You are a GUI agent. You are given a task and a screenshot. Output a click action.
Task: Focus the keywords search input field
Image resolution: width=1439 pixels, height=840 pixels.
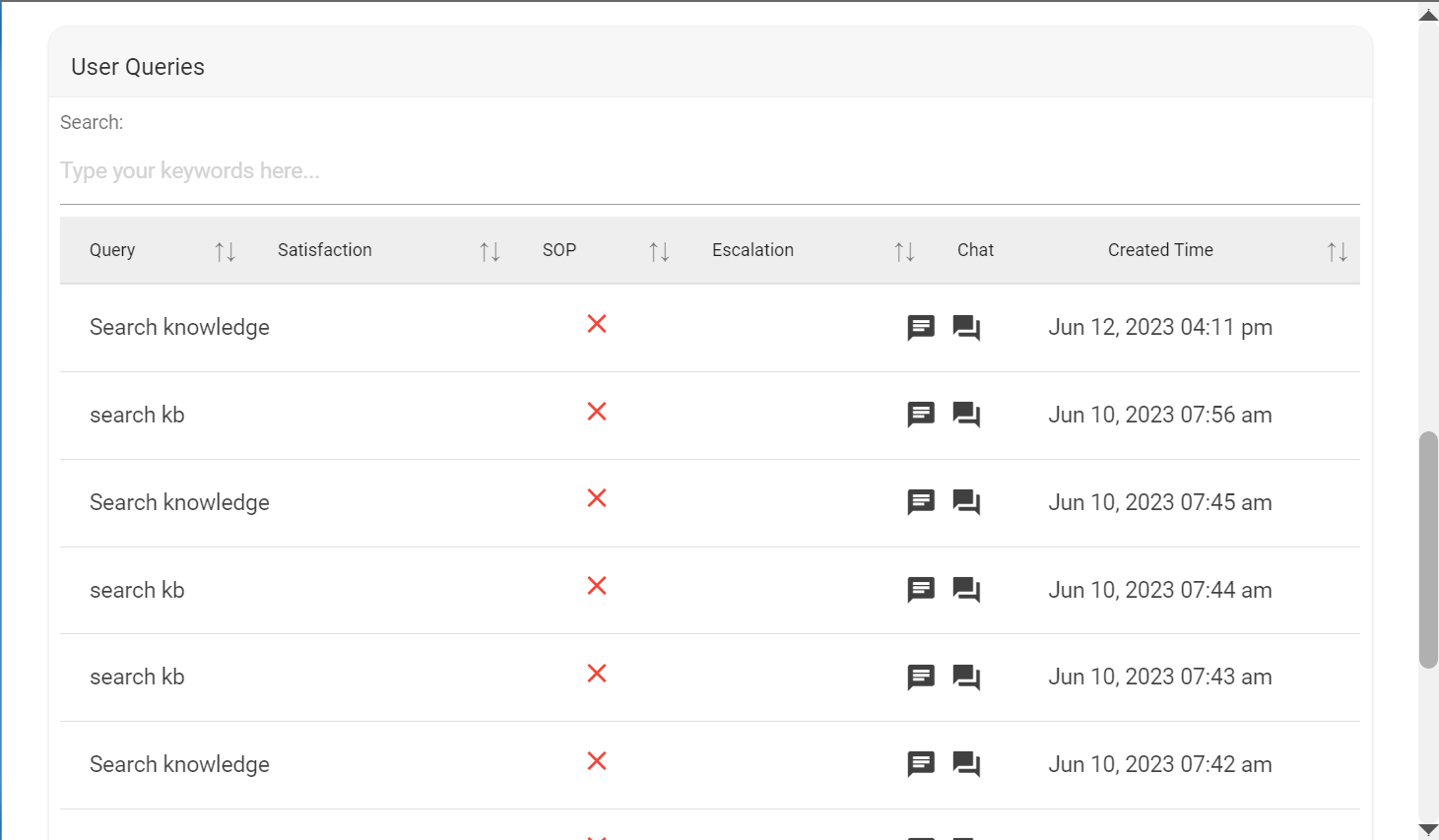pos(709,171)
